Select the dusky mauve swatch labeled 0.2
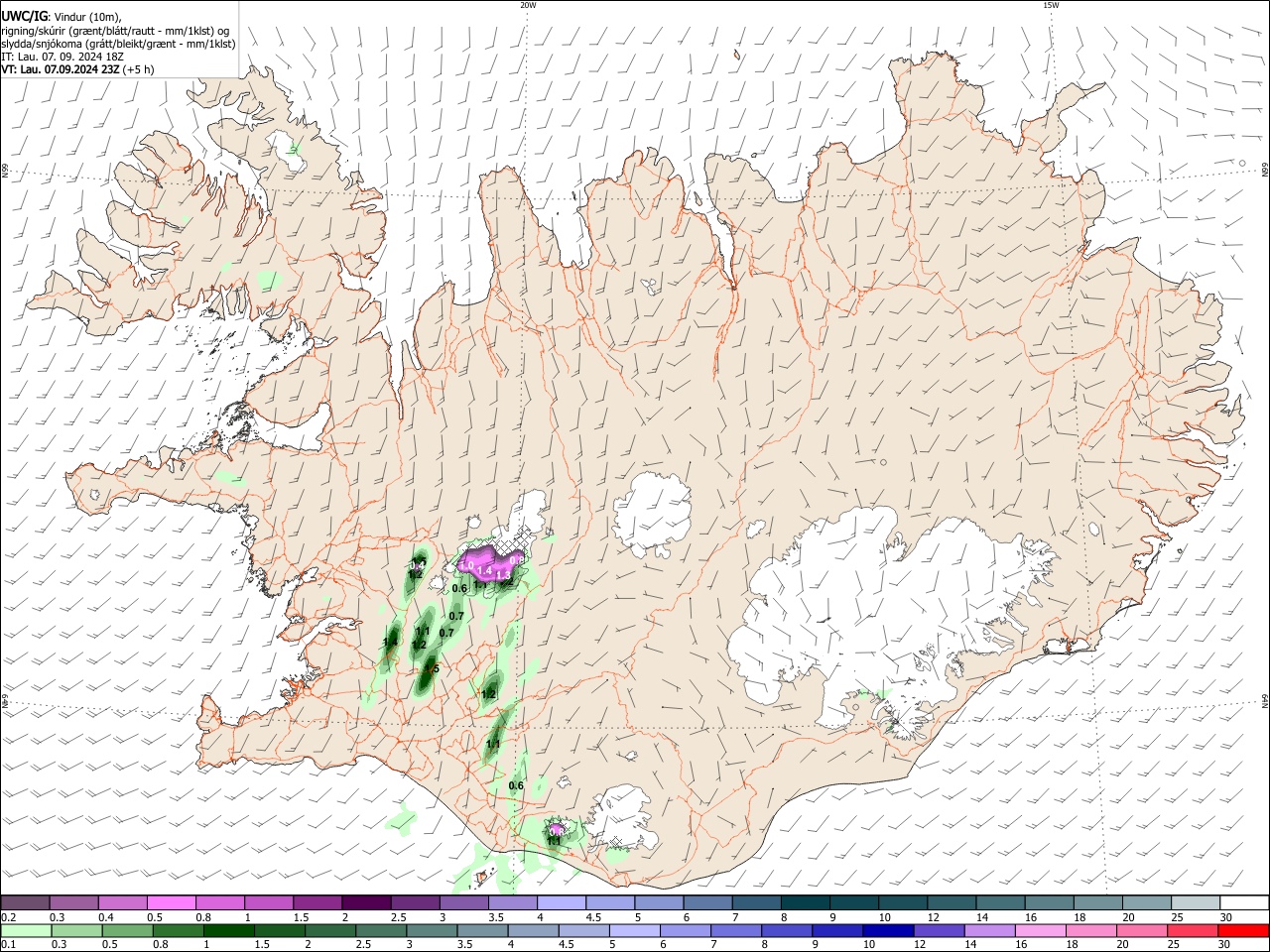This screenshot has width=1270, height=952. 24,902
